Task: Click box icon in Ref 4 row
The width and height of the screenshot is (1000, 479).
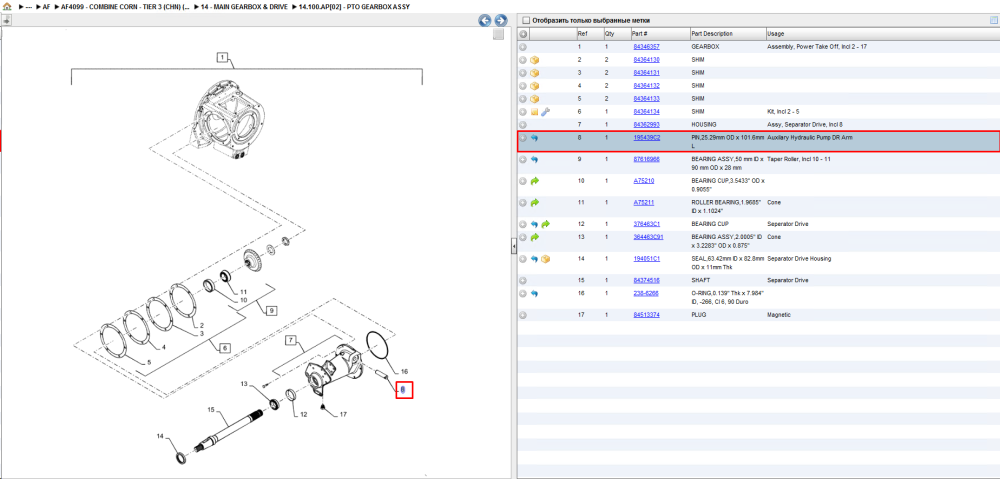Action: click(534, 85)
